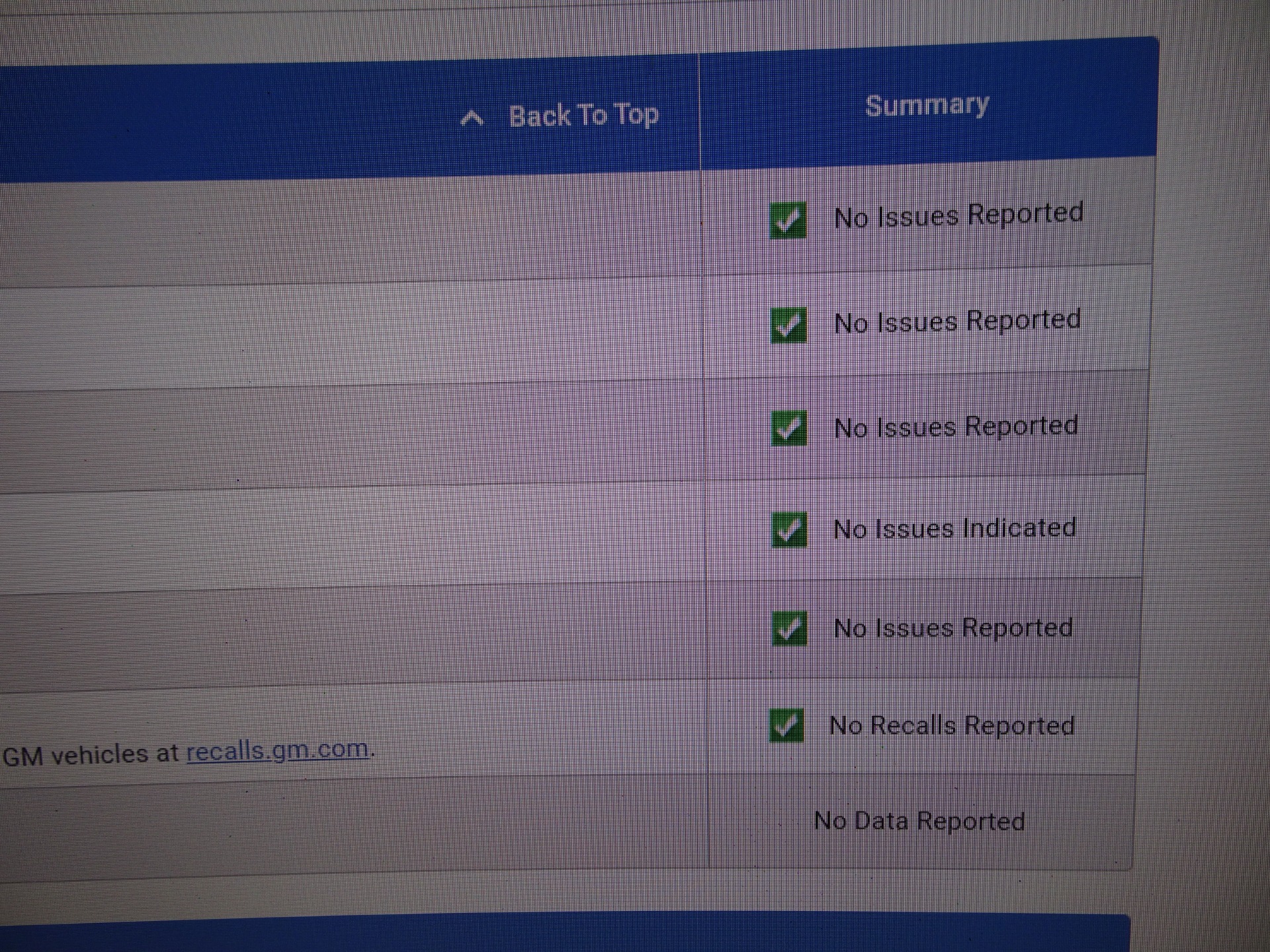Screen dimensions: 1270x952
Task: Select the No Recalls Reported text
Action: pos(952,725)
